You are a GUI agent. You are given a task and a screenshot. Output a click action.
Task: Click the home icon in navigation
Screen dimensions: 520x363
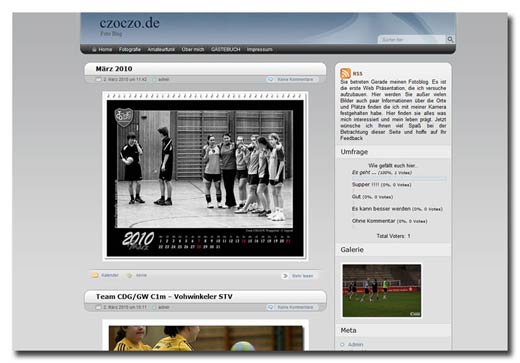click(94, 50)
